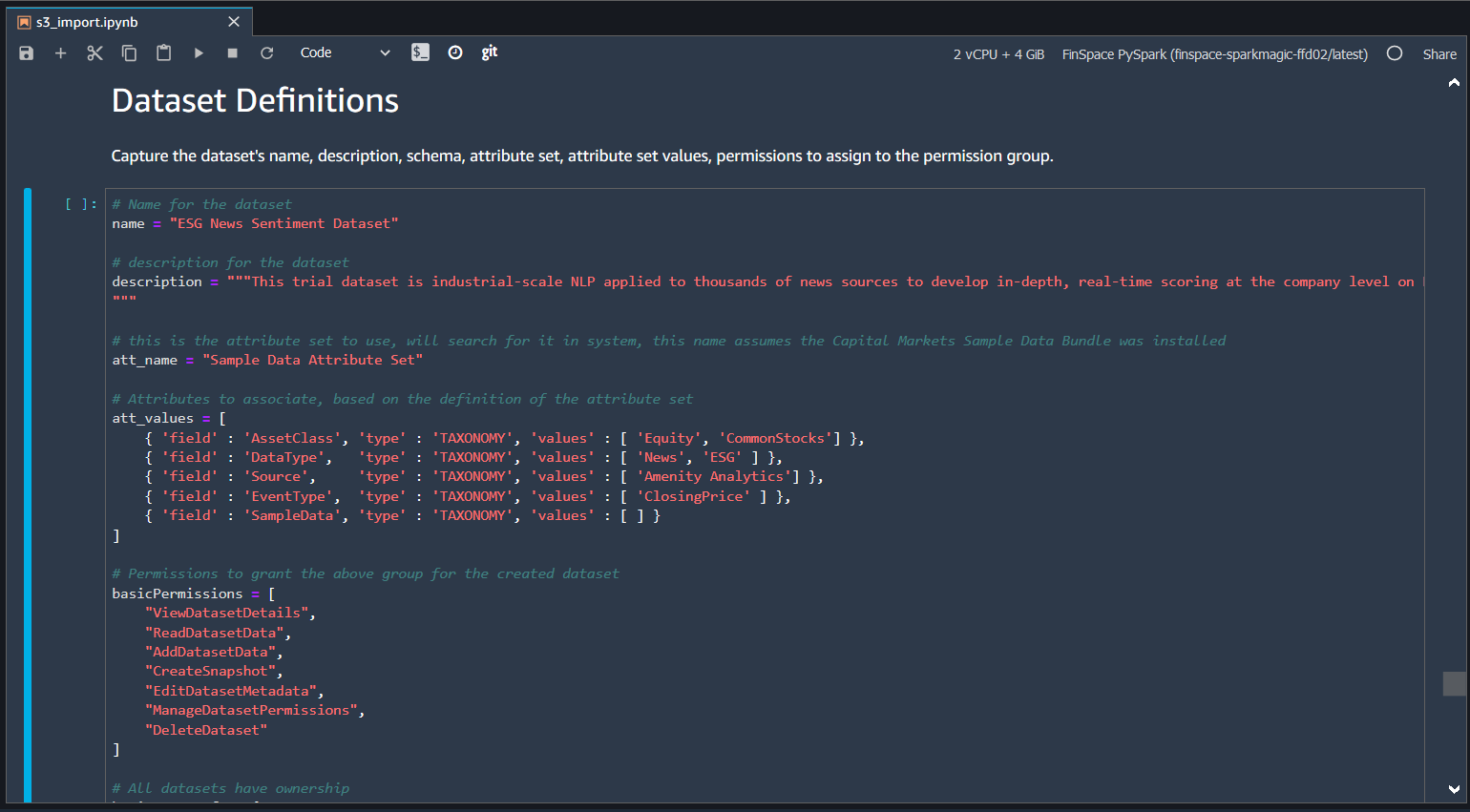Click the scroll up arrow of the notebook
The width and height of the screenshot is (1470, 812).
pos(1454,83)
